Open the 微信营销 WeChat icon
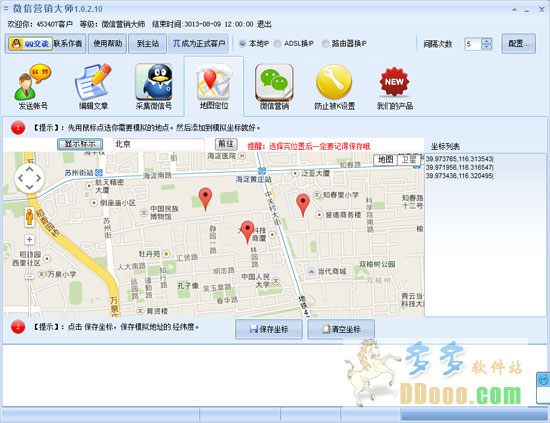550x423 pixels. click(274, 87)
